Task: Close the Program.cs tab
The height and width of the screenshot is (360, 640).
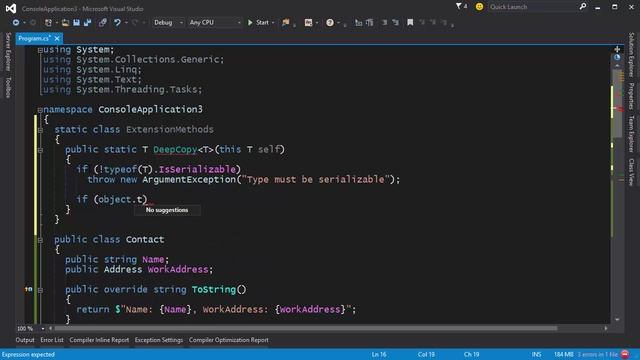Action: click(57, 38)
